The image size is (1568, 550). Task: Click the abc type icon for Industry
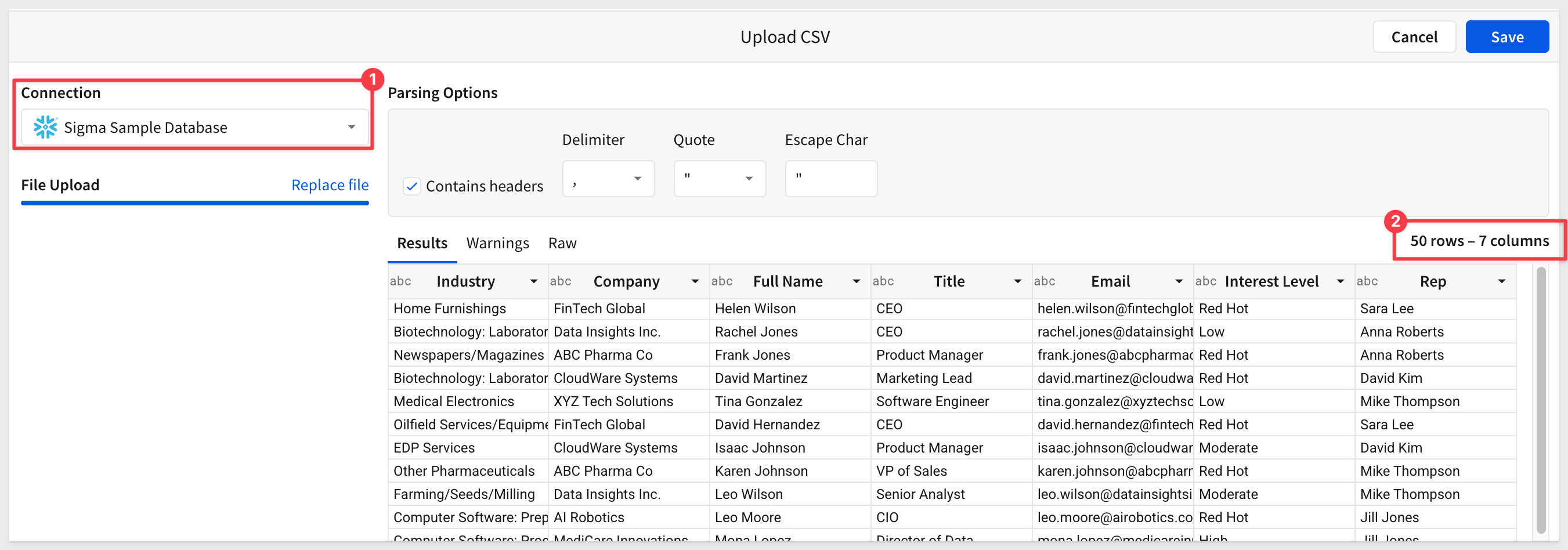tap(400, 281)
